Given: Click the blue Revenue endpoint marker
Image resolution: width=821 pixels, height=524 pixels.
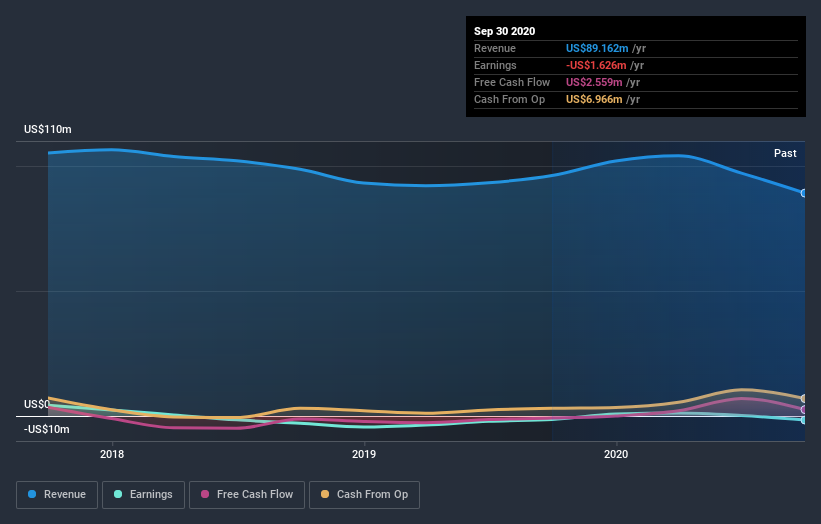Looking at the screenshot, I should (804, 193).
